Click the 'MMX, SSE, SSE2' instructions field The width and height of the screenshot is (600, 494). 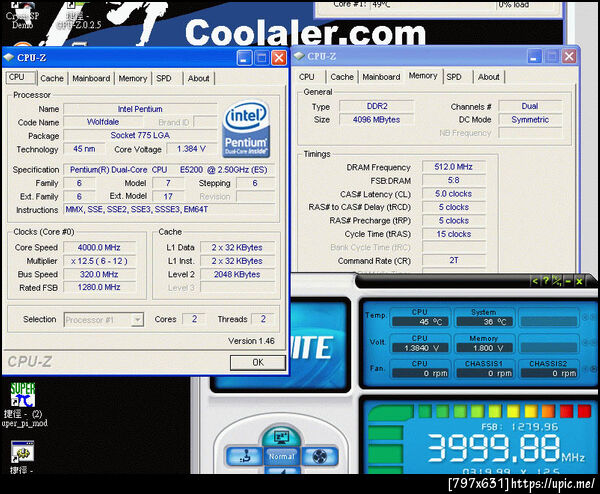[x=169, y=209]
